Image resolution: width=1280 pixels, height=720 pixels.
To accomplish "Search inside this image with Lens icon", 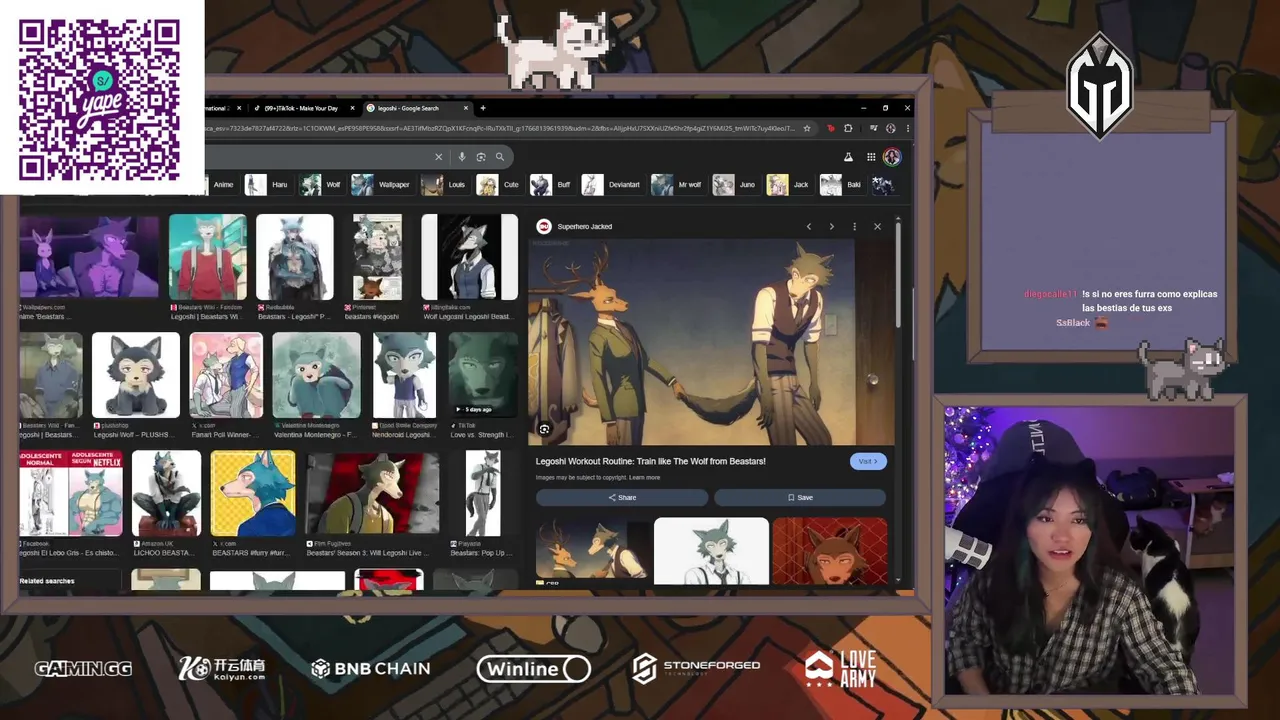I will click(x=544, y=429).
